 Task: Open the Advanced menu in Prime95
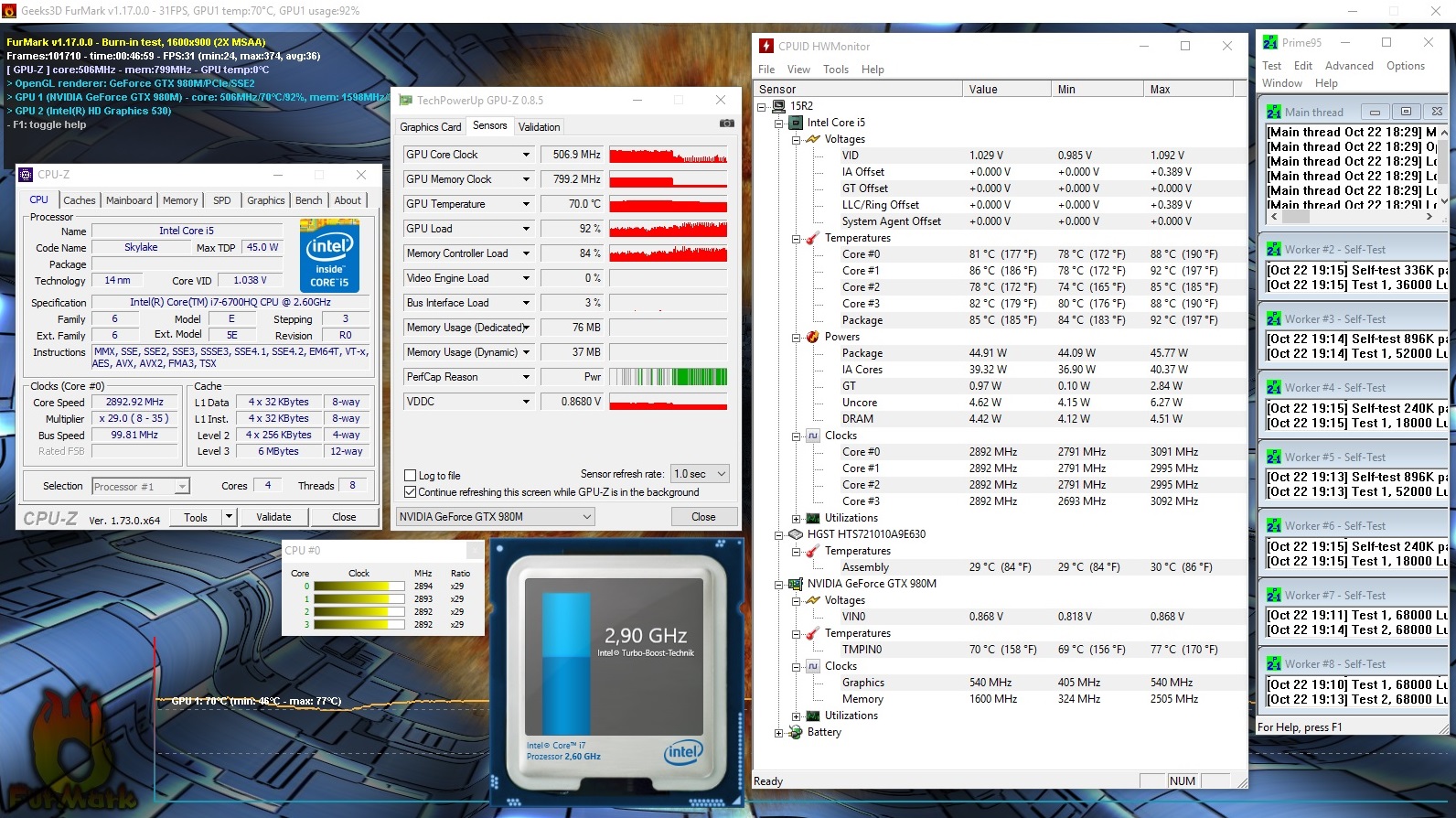coord(1349,66)
